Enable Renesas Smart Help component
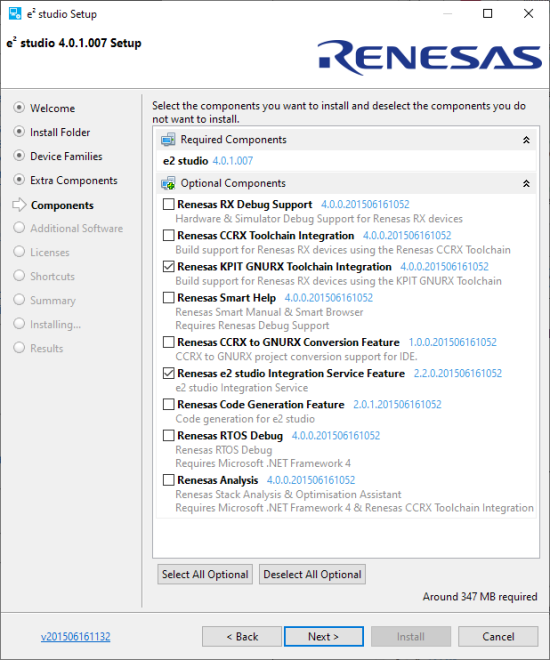Screen dimensions: 550x660 (168, 298)
